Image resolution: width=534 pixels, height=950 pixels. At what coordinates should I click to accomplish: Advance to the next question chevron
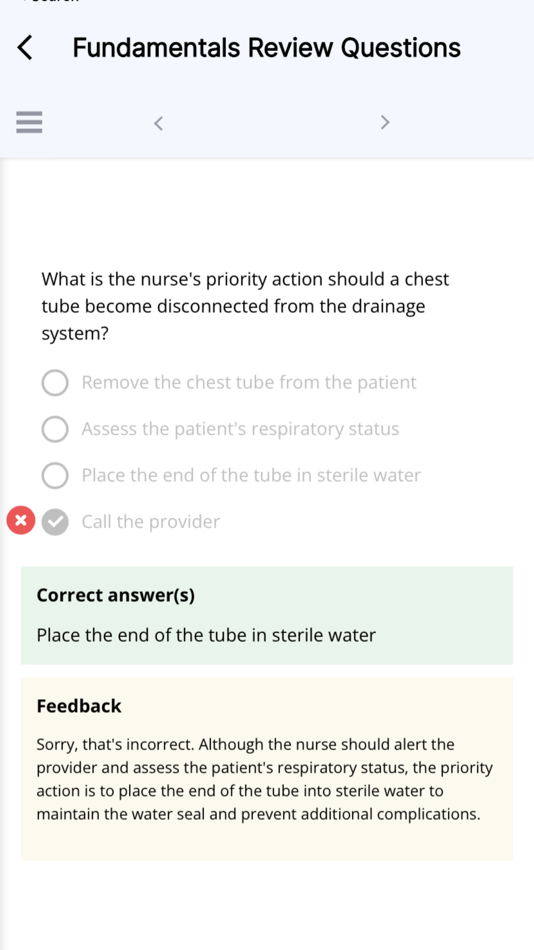(x=385, y=122)
